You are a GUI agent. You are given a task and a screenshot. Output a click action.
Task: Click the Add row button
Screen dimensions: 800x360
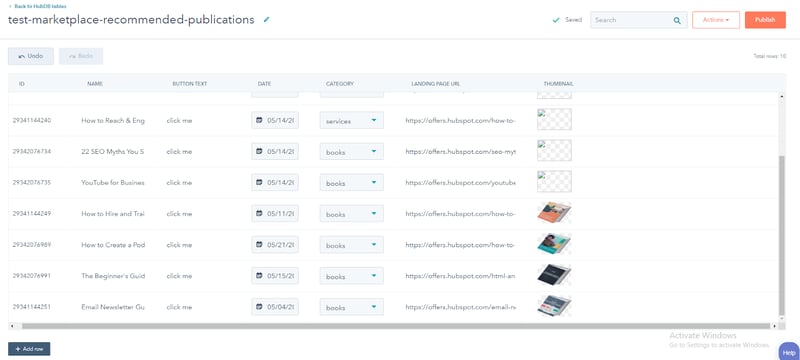[x=29, y=349]
